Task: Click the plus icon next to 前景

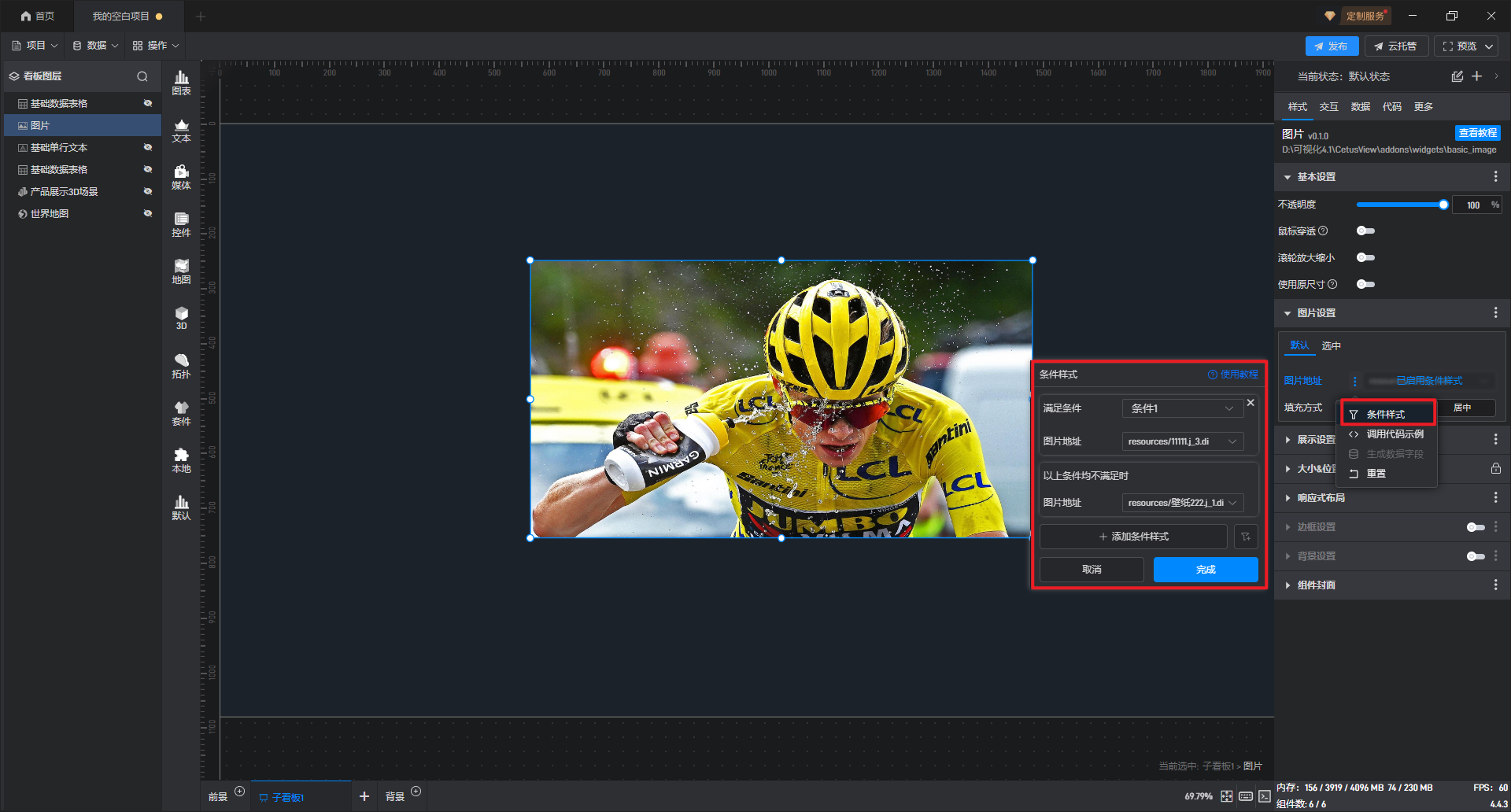Action: coord(240,792)
